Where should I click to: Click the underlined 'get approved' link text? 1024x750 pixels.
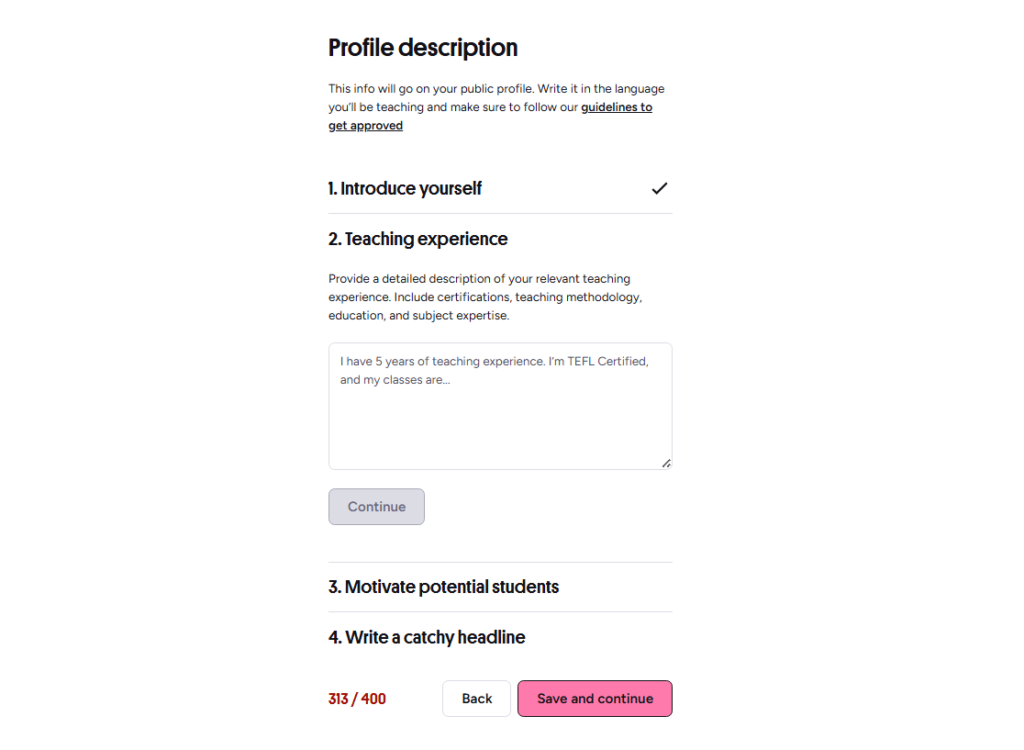[x=366, y=125]
